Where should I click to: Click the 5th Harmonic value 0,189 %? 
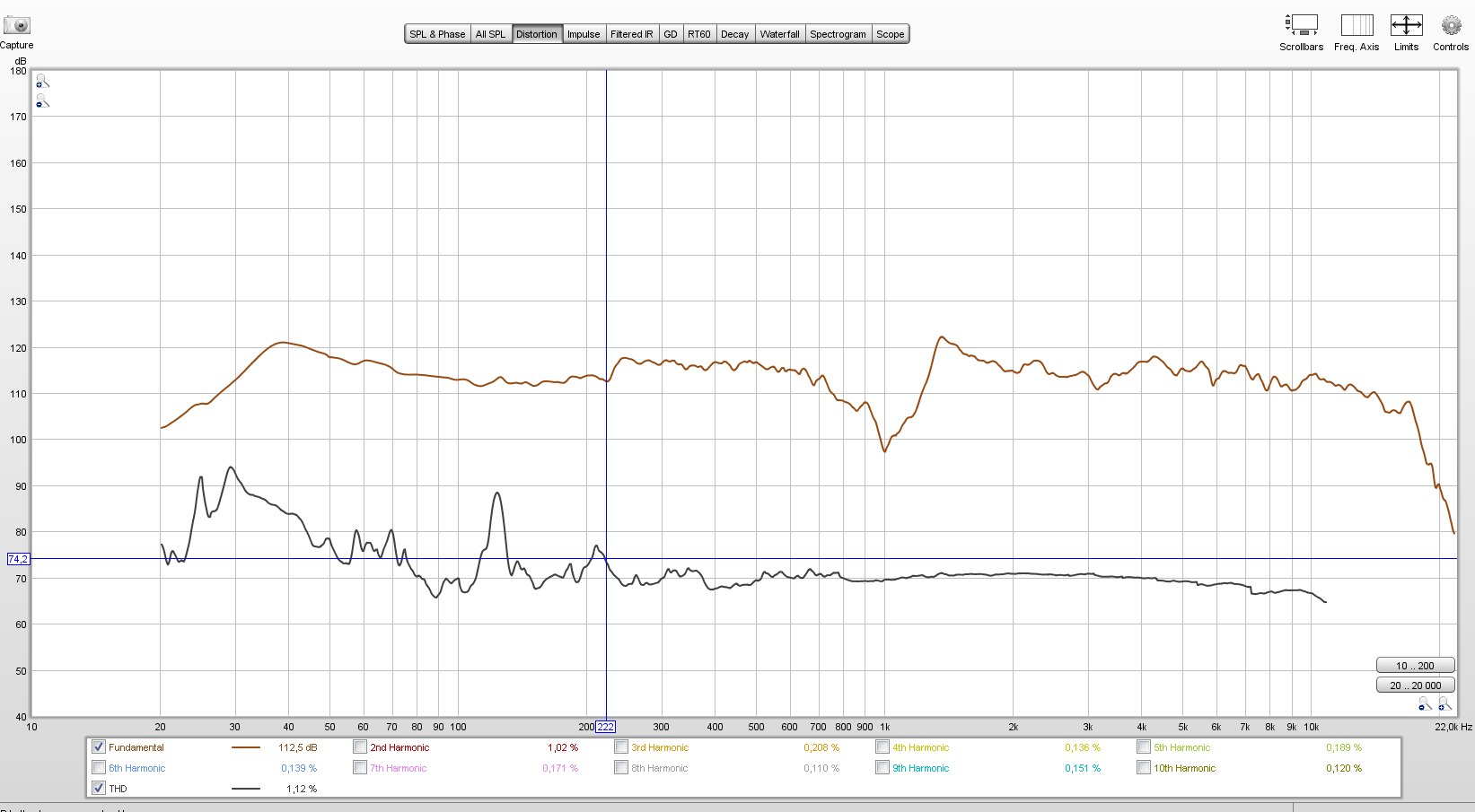1344,747
